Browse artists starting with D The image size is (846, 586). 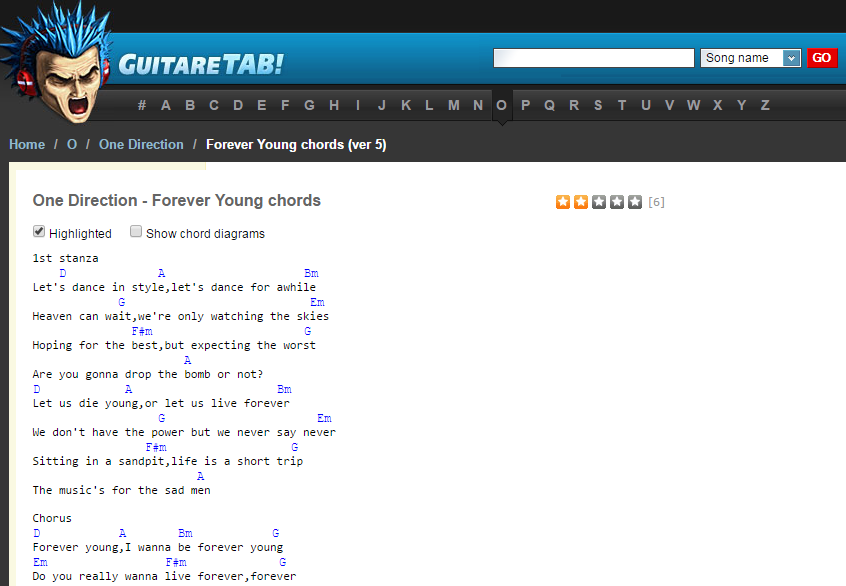coord(238,105)
